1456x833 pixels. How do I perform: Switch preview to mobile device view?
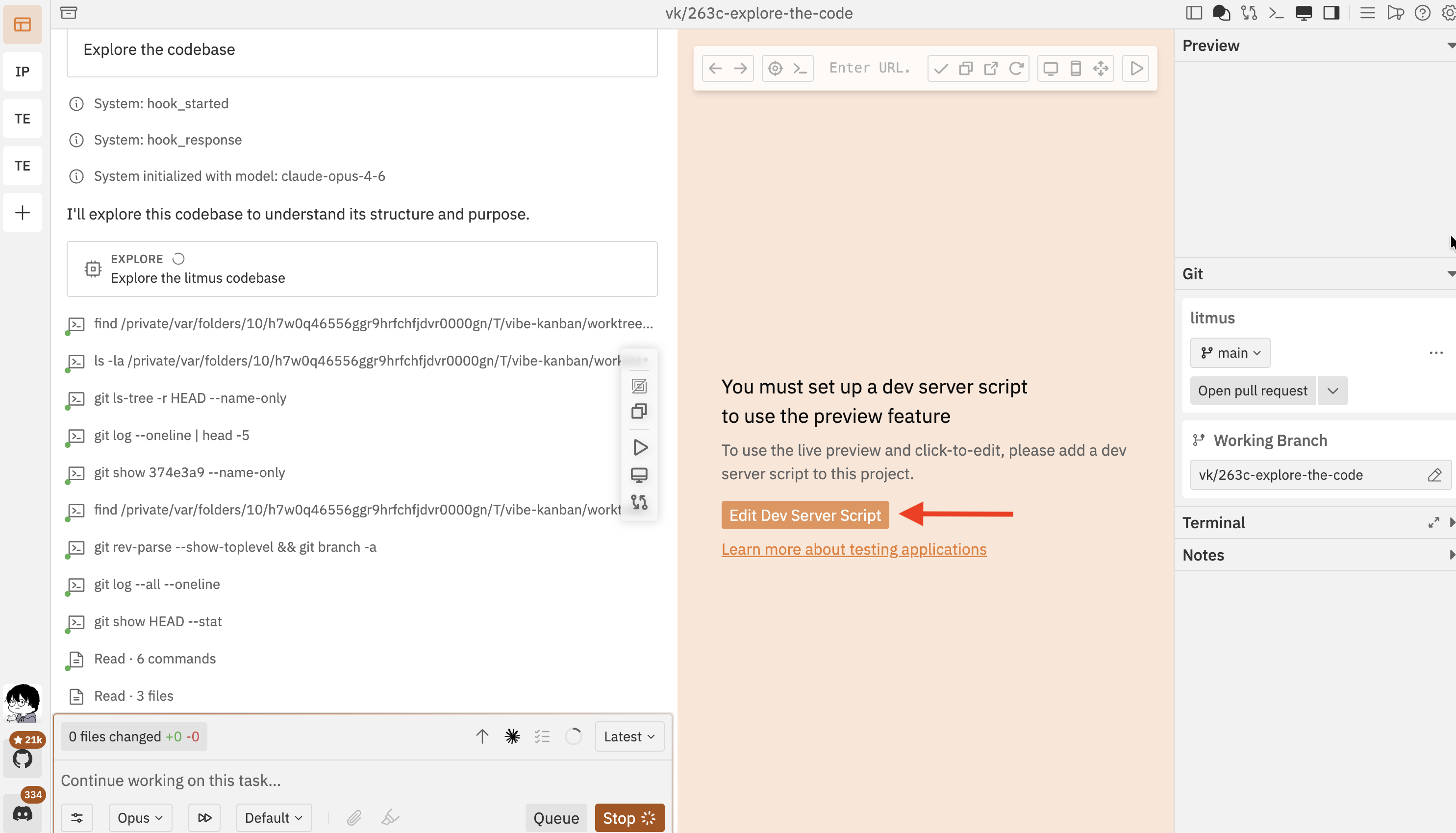[x=1076, y=68]
